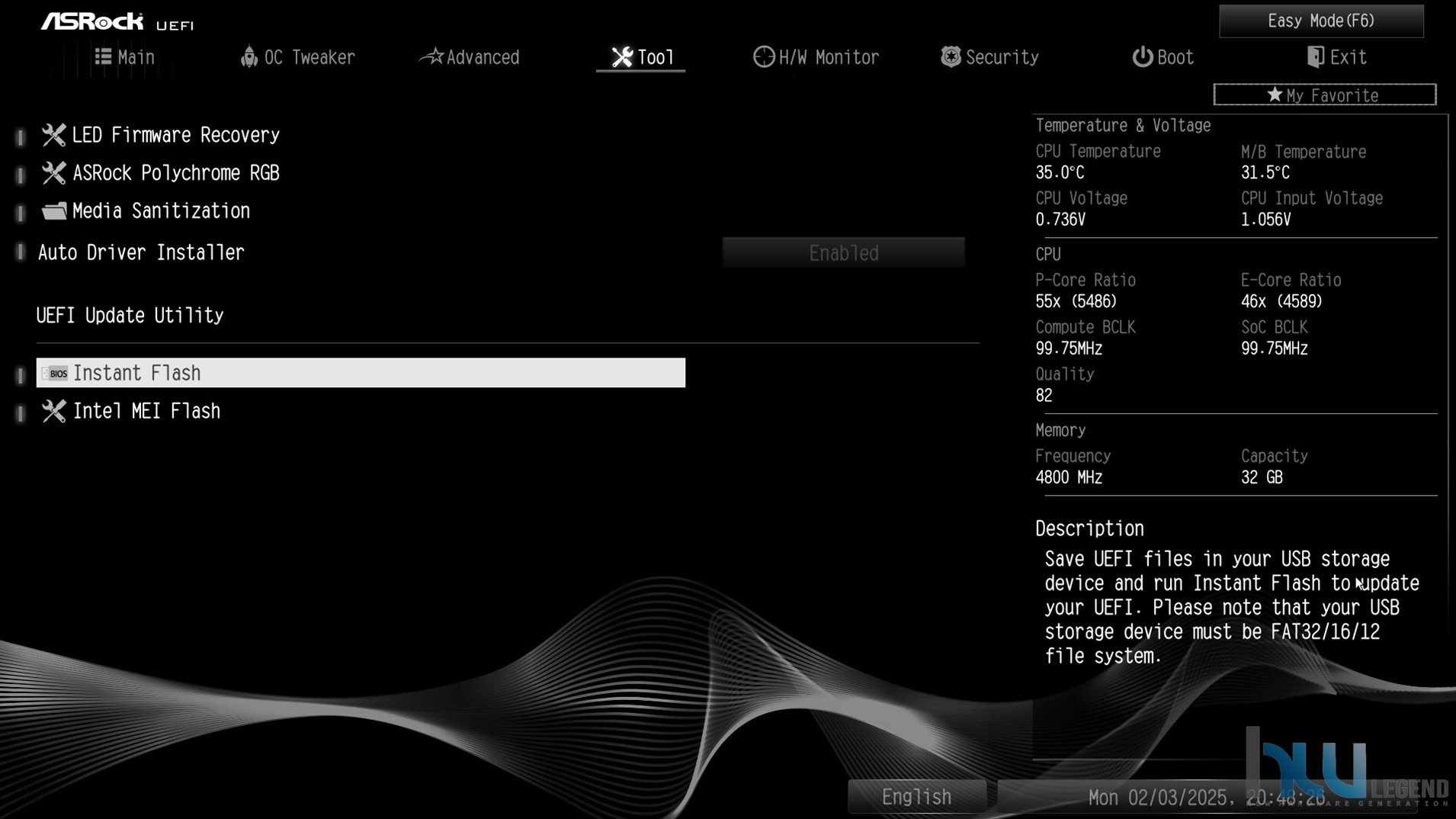Open Intel MEI Flash entry

146,411
